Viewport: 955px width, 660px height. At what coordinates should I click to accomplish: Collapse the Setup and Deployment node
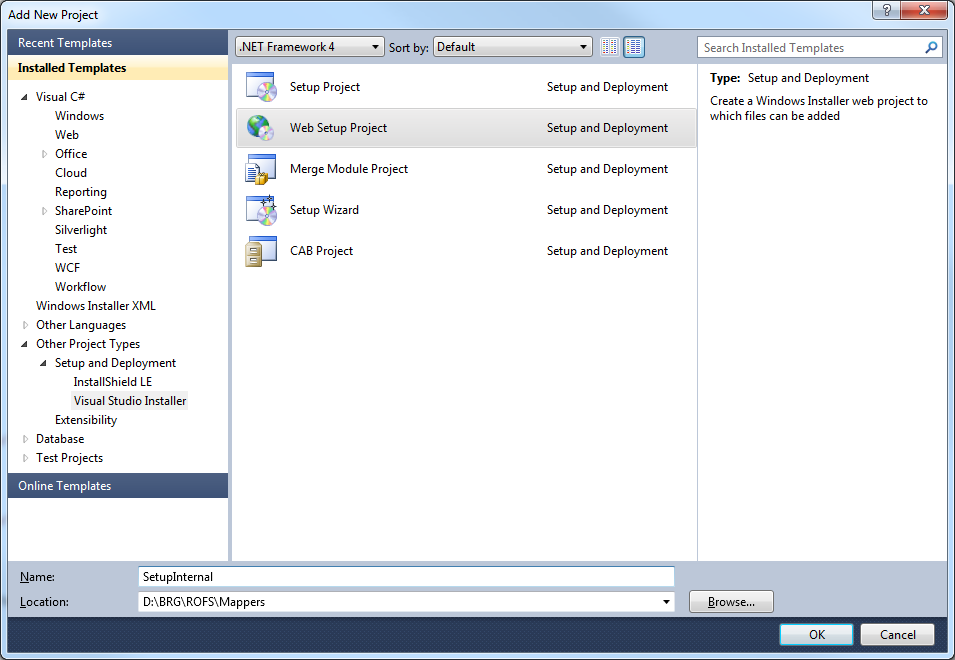click(x=43, y=363)
